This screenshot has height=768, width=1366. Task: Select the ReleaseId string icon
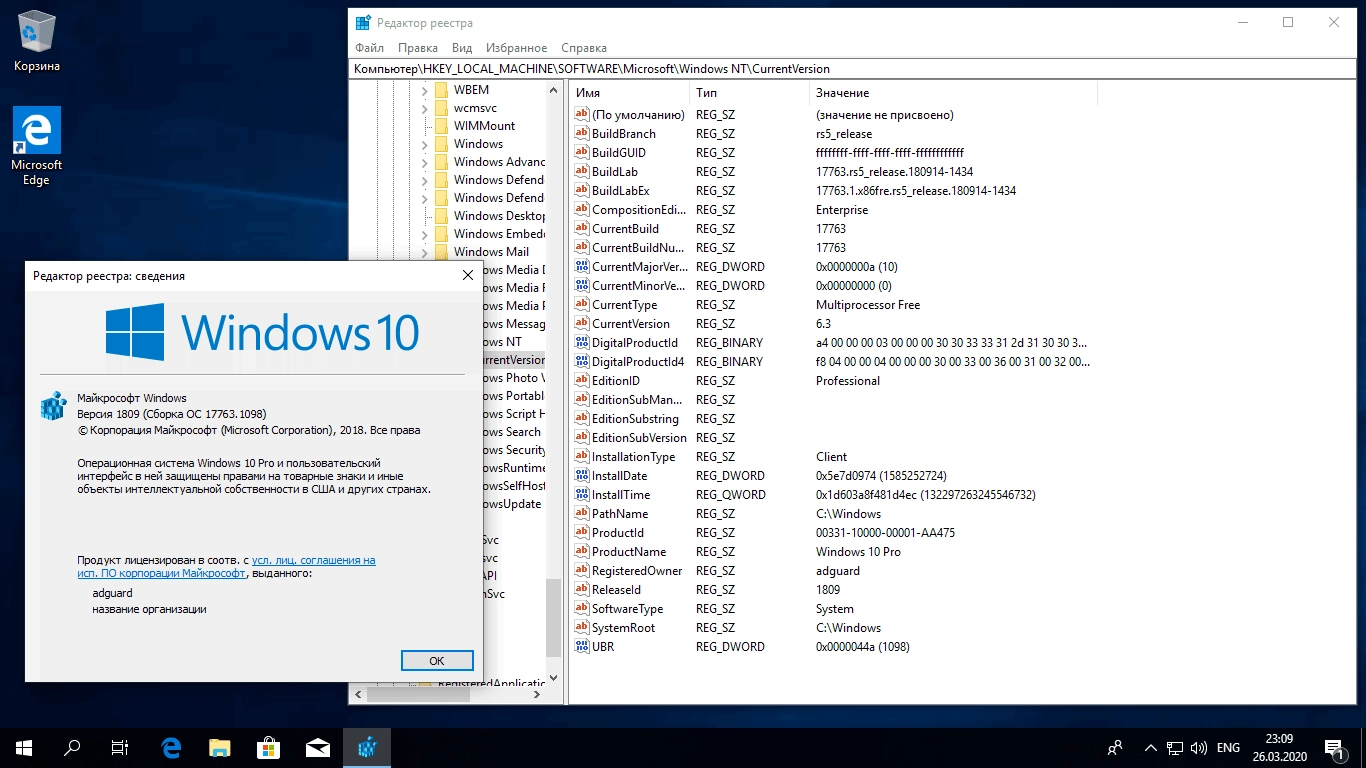point(582,590)
